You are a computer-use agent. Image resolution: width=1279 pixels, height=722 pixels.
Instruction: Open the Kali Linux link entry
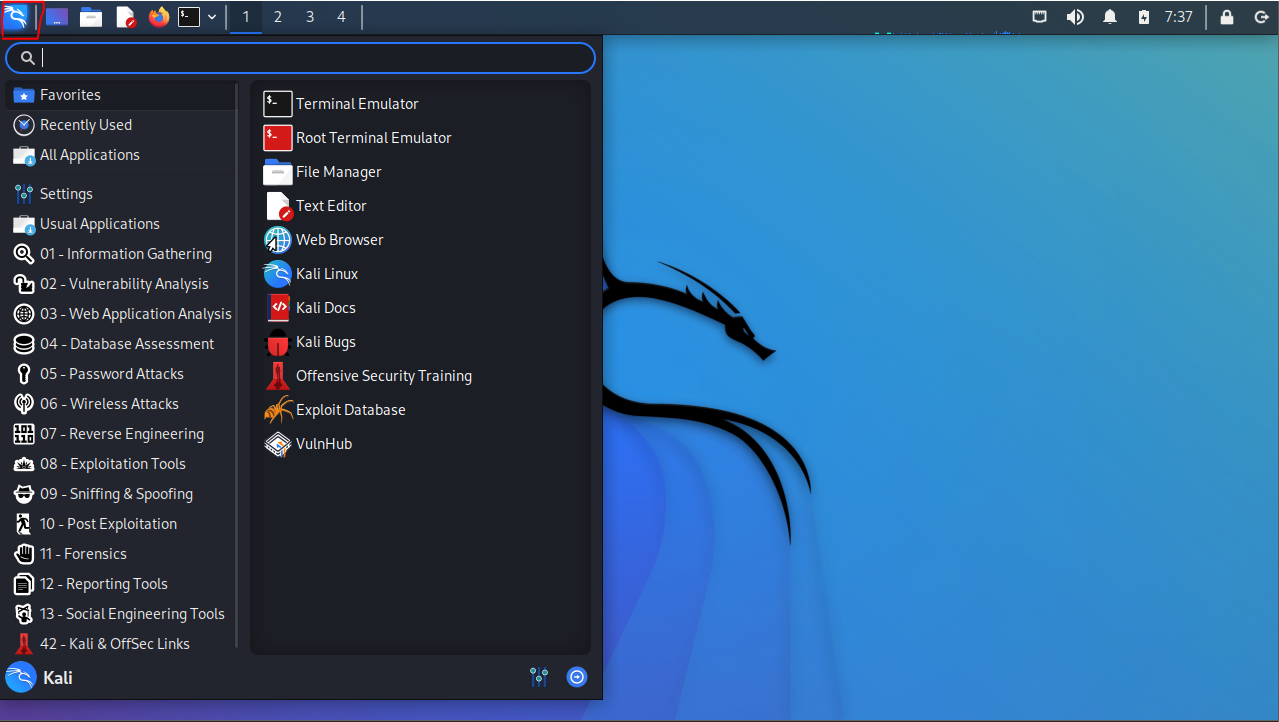421,274
